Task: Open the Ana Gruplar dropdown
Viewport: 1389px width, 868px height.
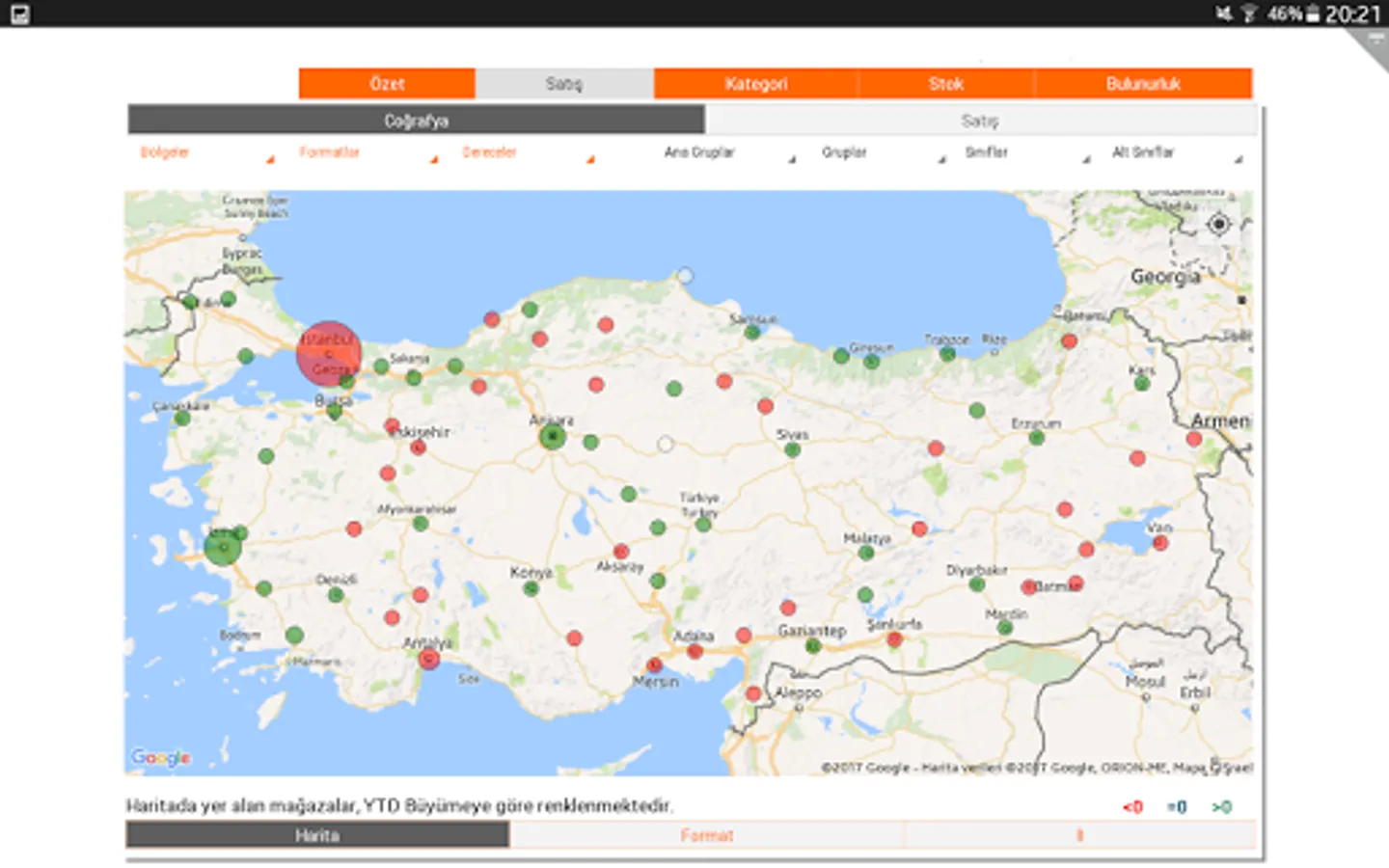Action: click(x=728, y=152)
